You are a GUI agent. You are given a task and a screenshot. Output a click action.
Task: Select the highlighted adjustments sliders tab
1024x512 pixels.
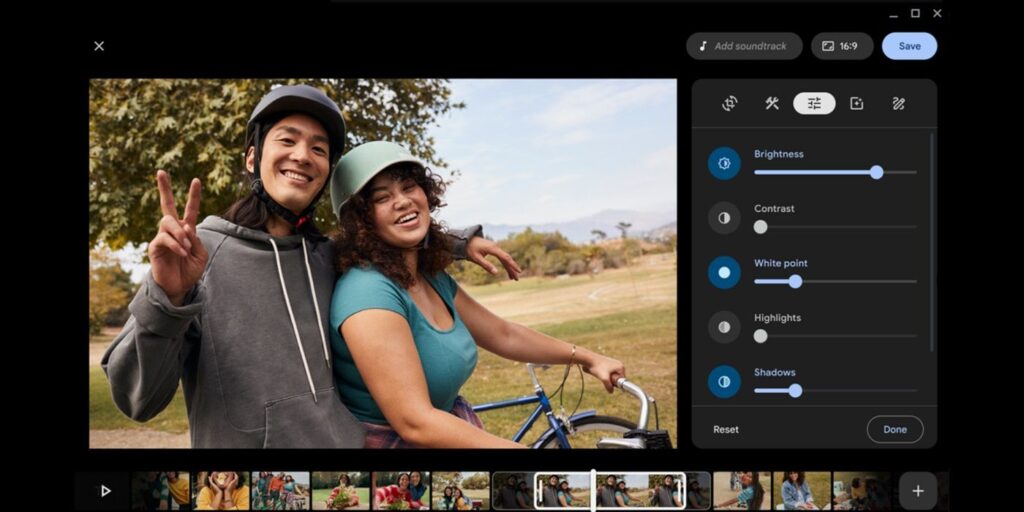click(x=814, y=103)
